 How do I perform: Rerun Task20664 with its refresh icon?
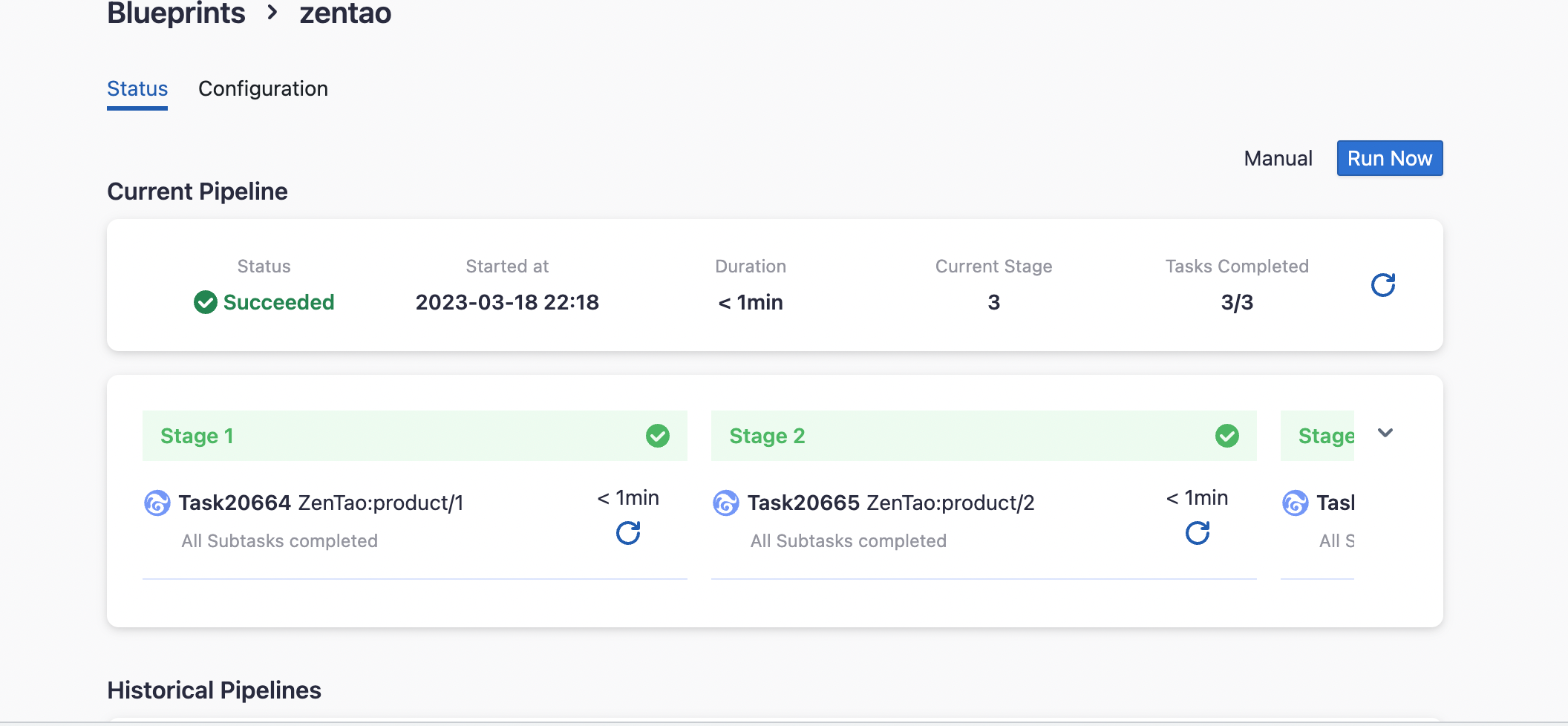pos(628,532)
